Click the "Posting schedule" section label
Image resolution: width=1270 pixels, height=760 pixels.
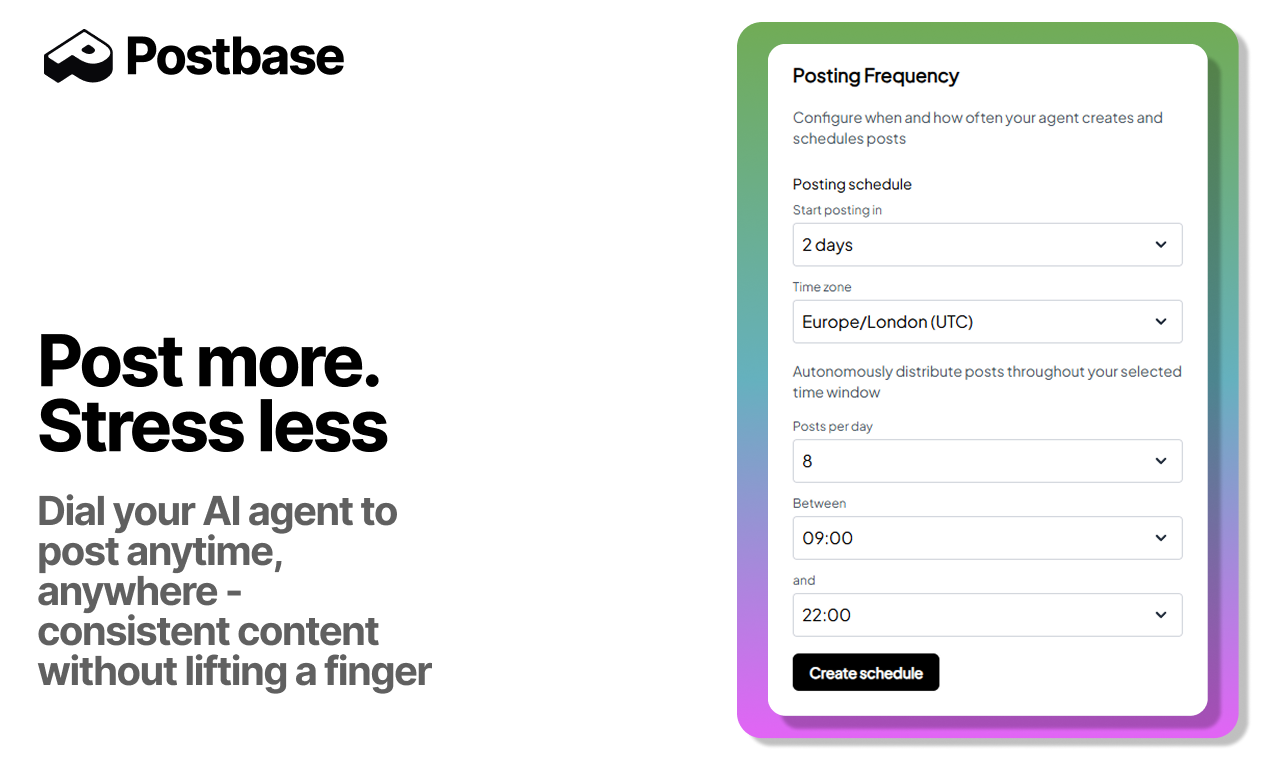[852, 184]
